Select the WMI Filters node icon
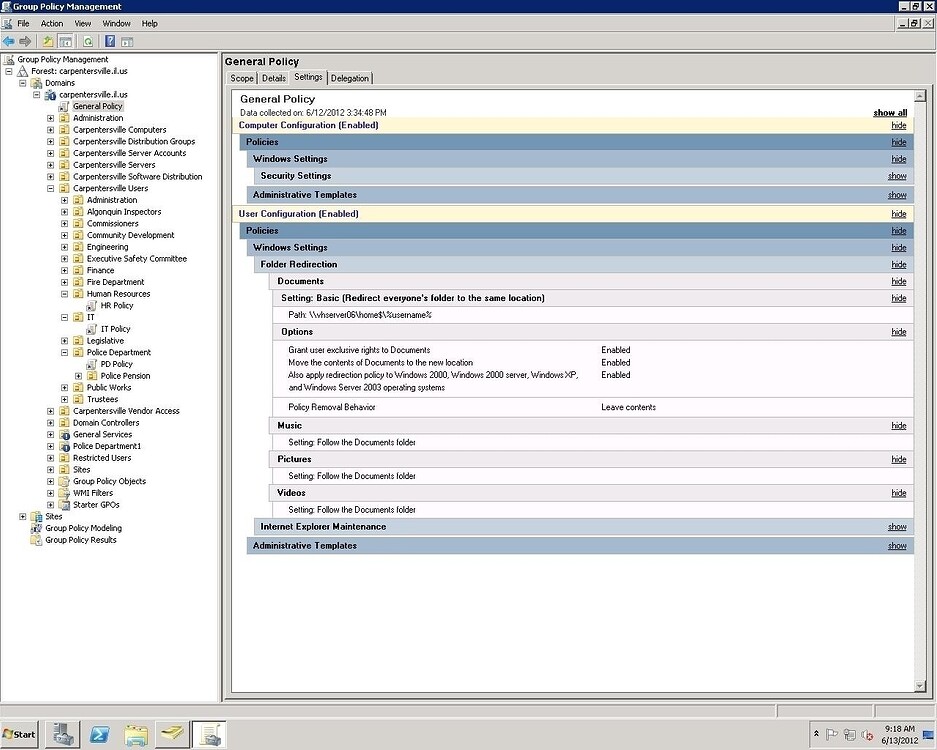The height and width of the screenshot is (750, 937). [66, 493]
